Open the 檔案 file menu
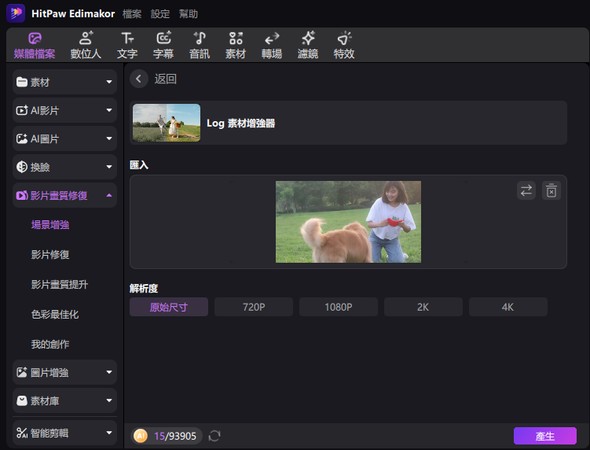This screenshot has width=590, height=450. (x=132, y=14)
